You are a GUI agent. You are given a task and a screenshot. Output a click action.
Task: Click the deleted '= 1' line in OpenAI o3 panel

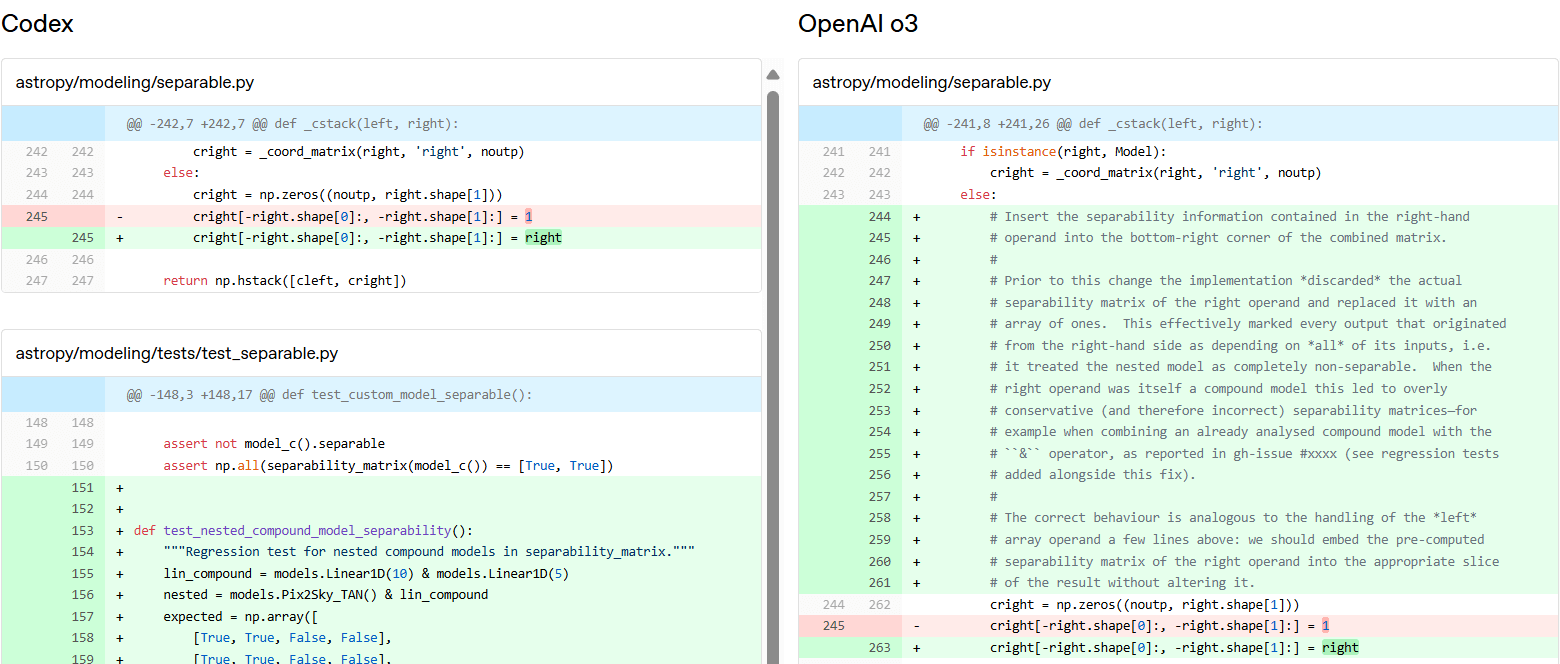click(1178, 626)
